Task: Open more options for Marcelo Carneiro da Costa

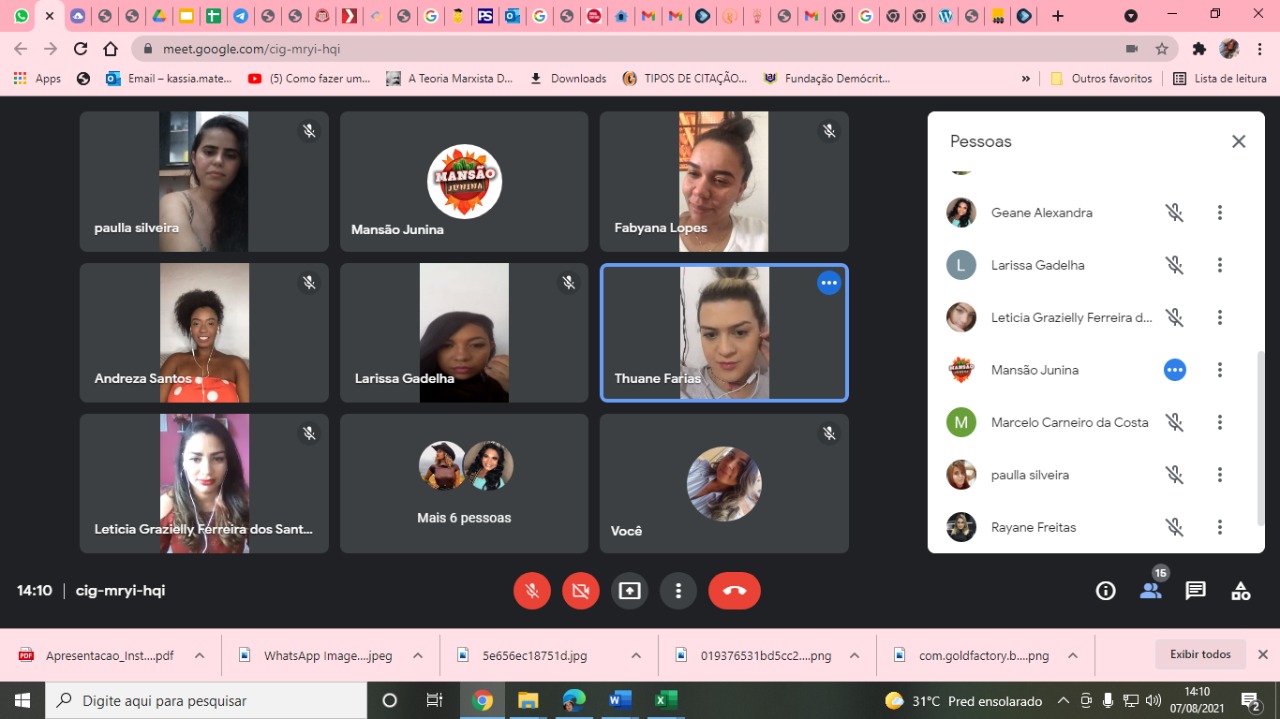Action: point(1219,423)
